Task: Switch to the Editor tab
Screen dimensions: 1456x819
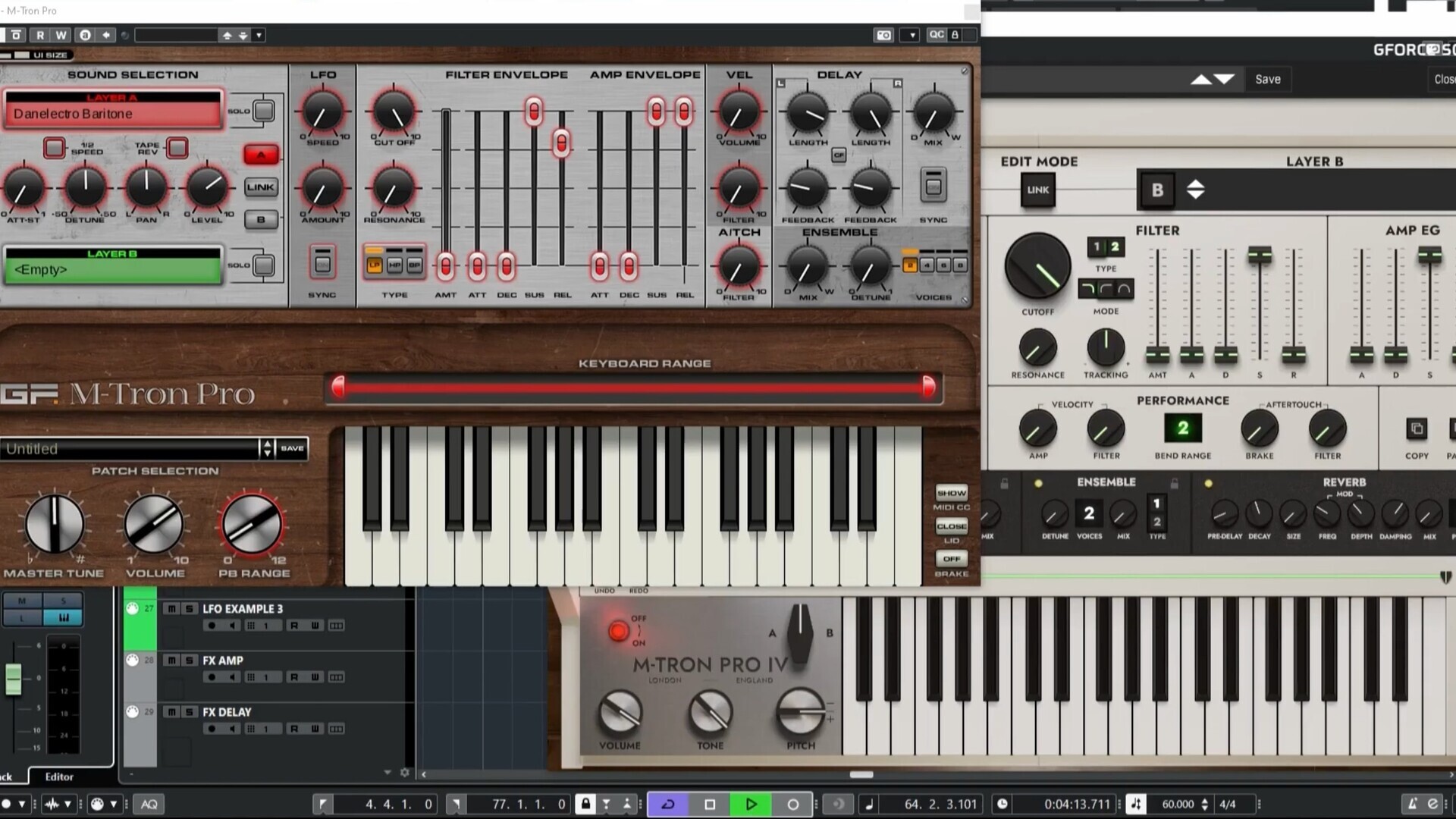Action: (59, 777)
